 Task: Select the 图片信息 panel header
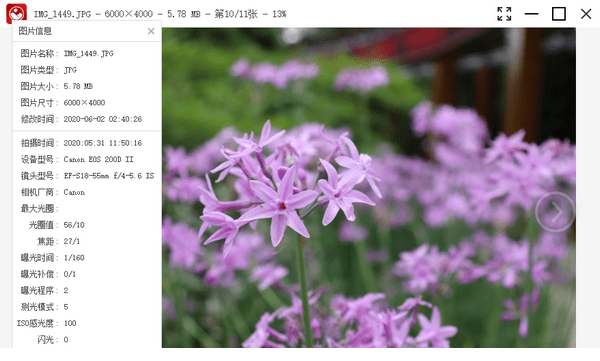[35, 31]
